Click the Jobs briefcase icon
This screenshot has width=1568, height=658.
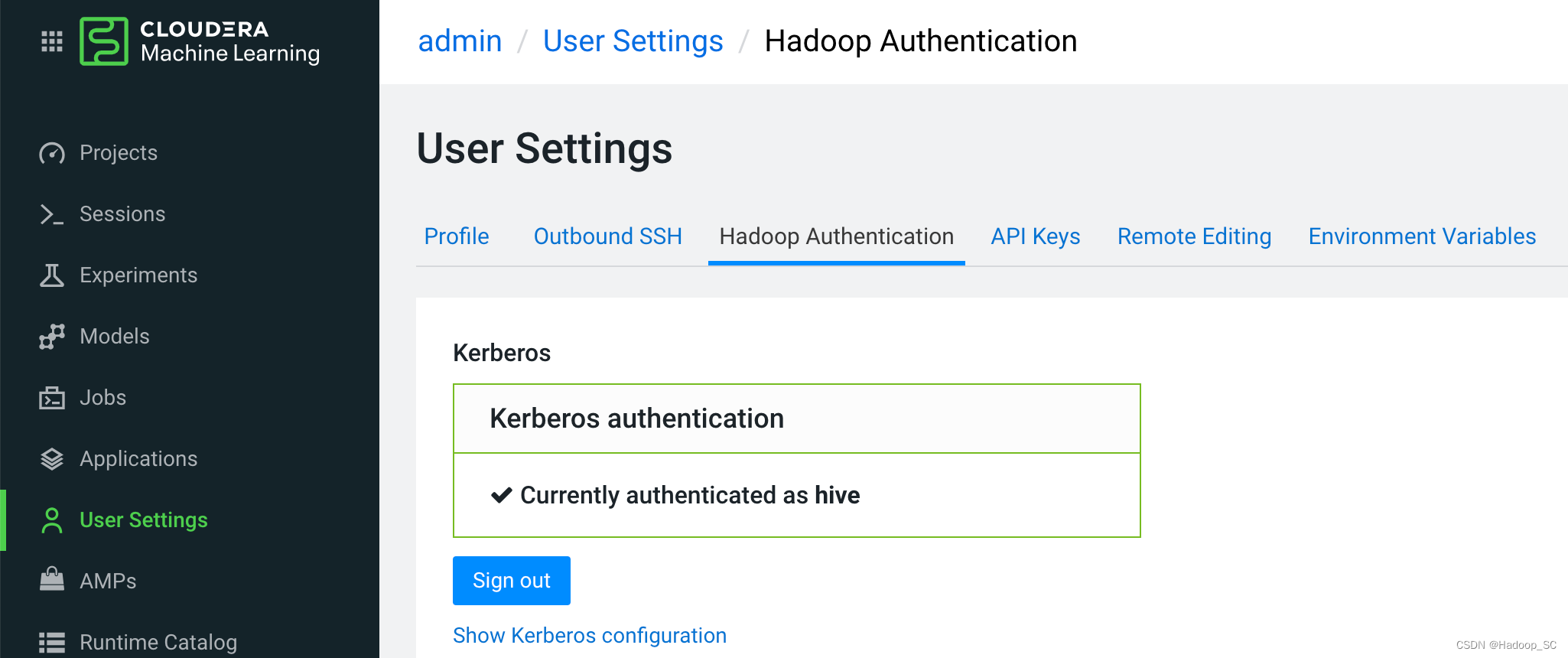pyautogui.click(x=52, y=398)
